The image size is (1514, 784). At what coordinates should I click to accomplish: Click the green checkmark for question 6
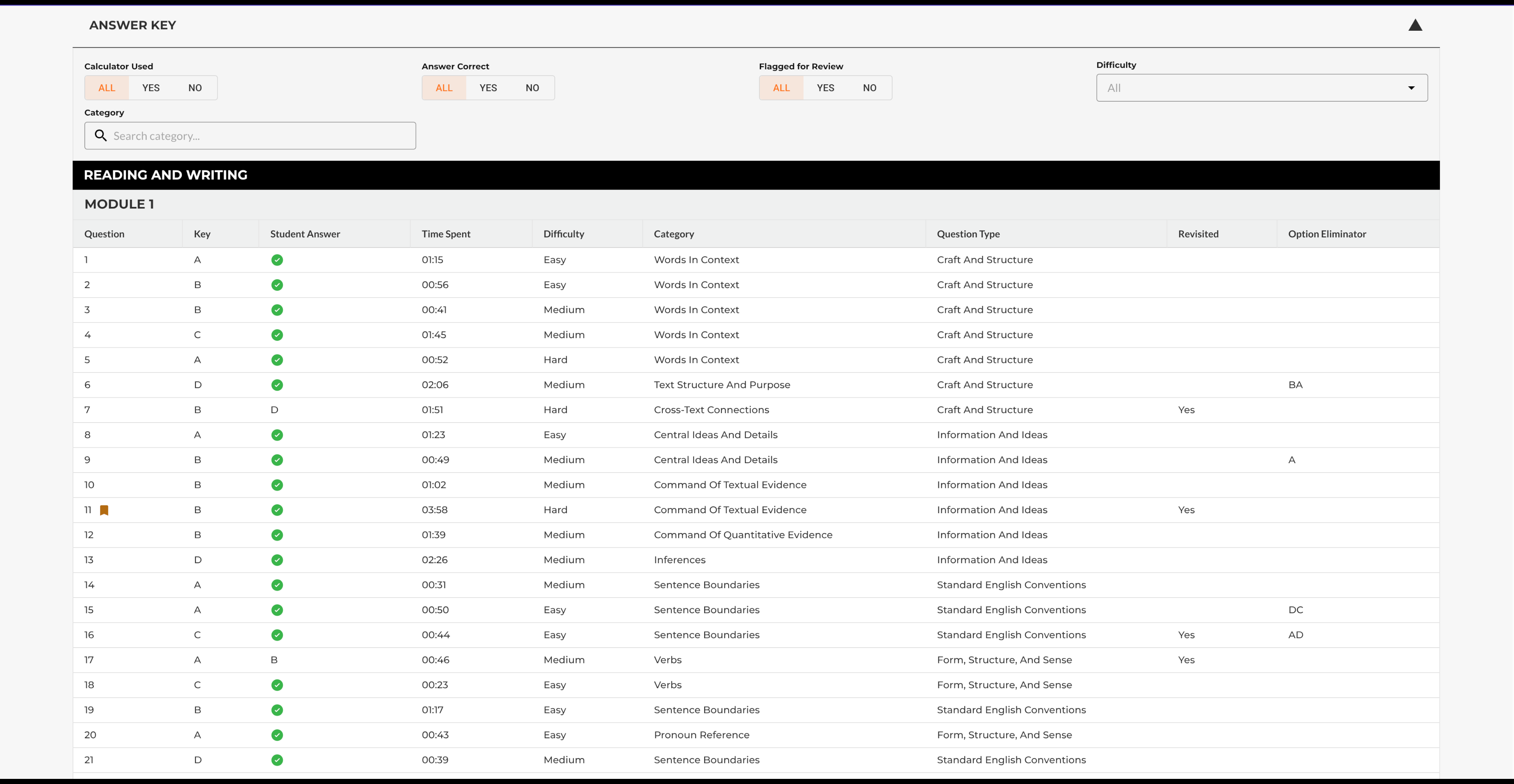pos(277,385)
